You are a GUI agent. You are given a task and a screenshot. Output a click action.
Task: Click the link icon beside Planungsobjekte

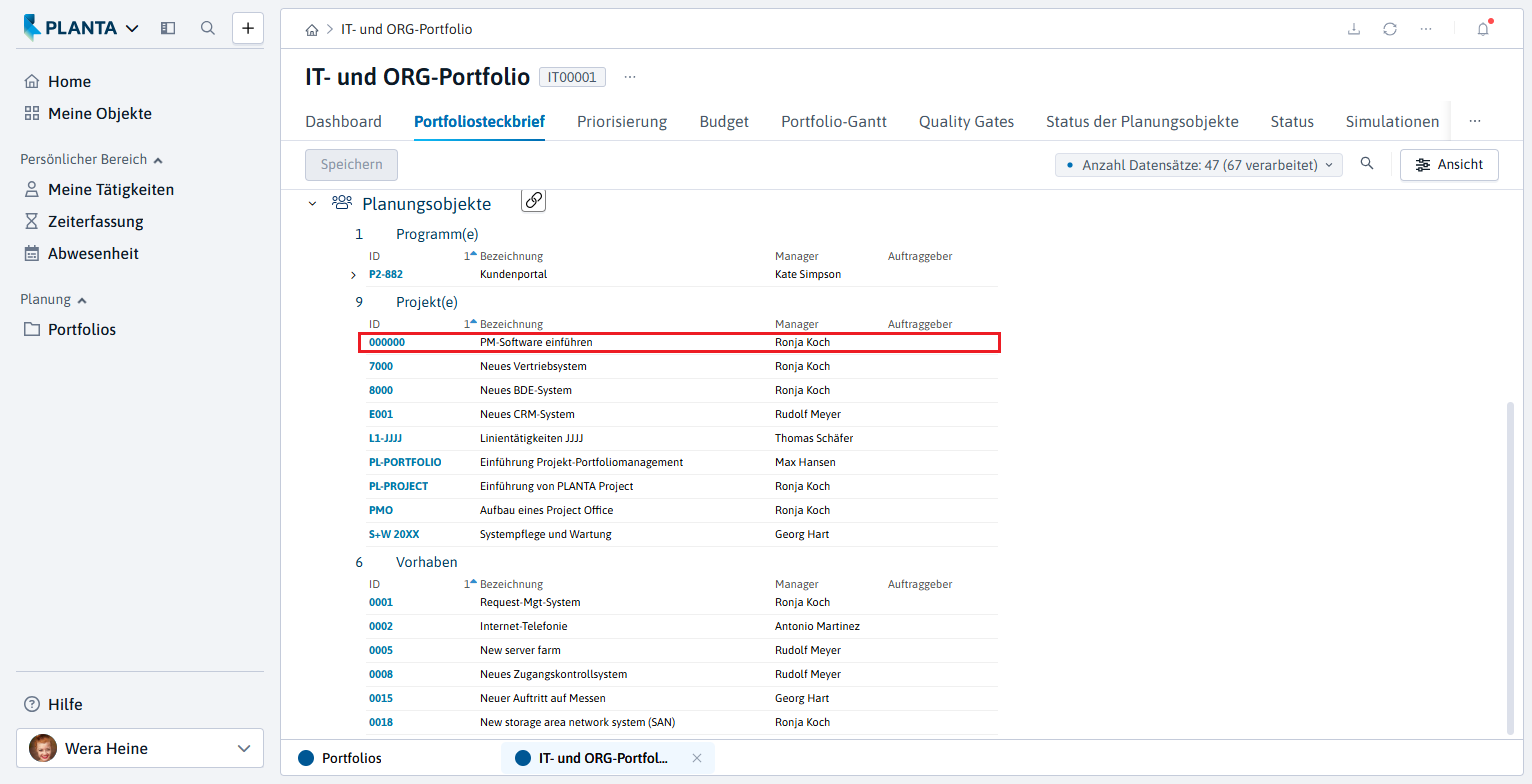(534, 201)
